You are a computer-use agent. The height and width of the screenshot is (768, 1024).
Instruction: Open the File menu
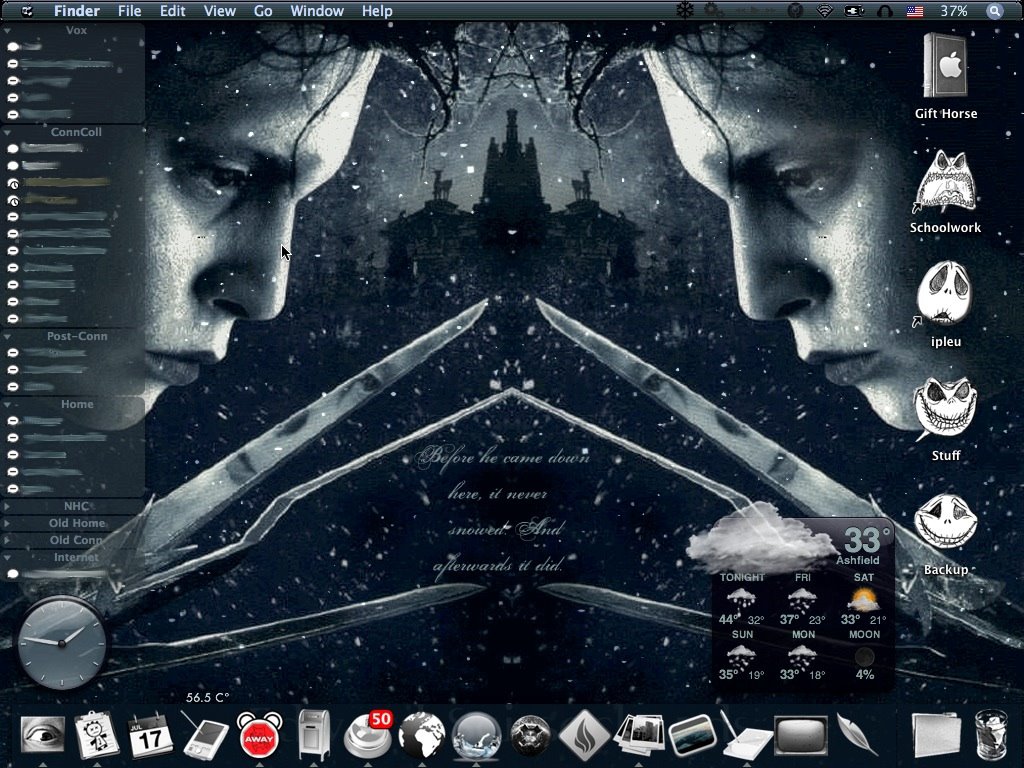[x=129, y=10]
